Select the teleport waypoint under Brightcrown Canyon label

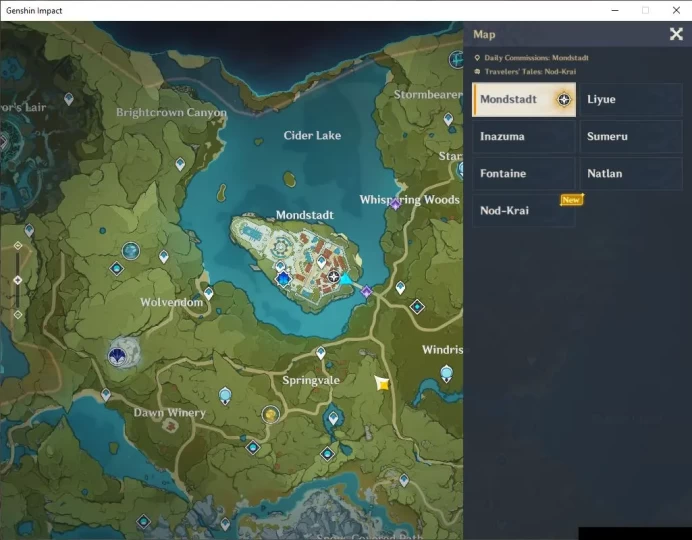[x=180, y=164]
